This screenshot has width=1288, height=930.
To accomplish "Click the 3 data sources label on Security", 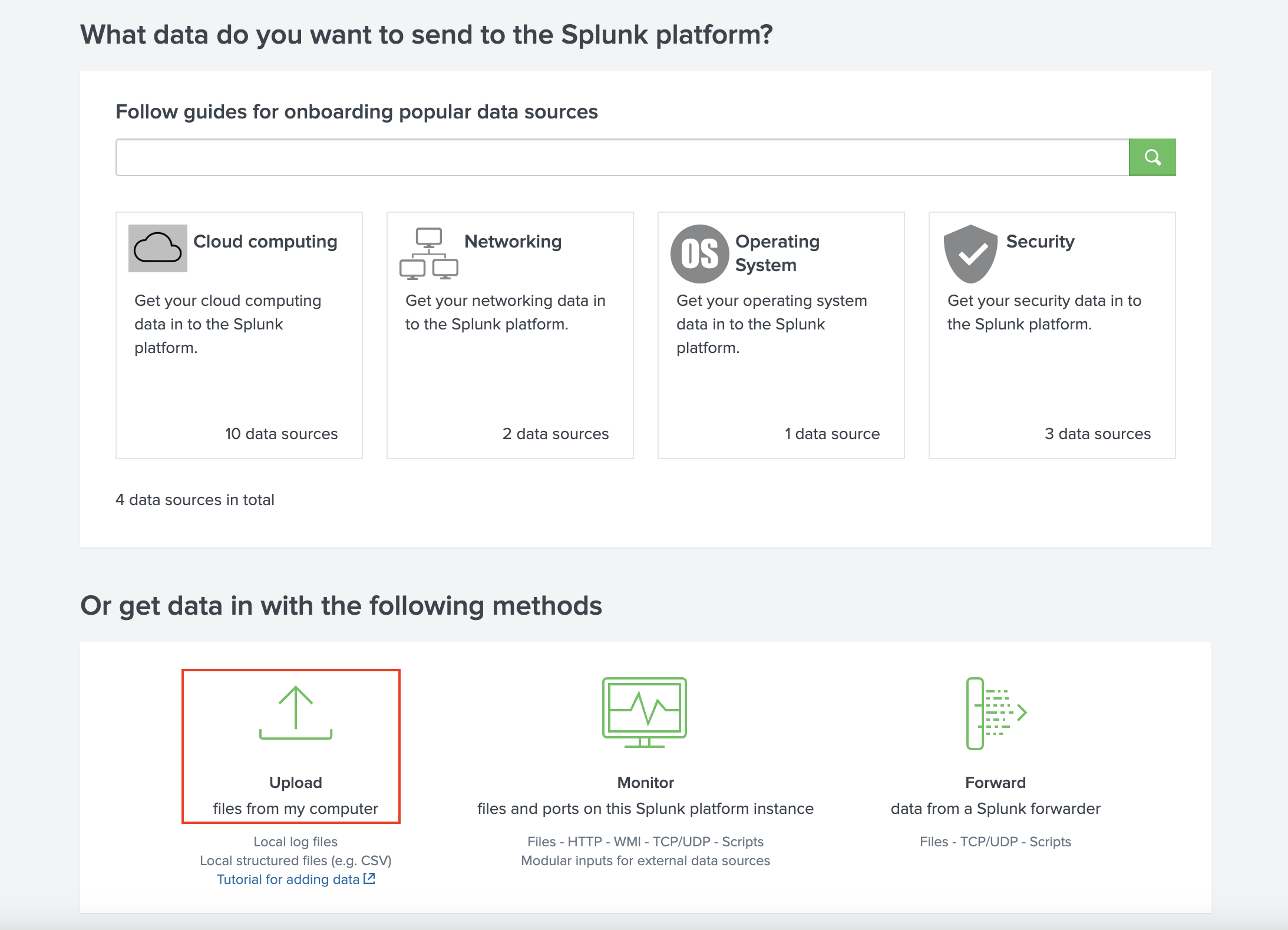I will tap(1097, 434).
